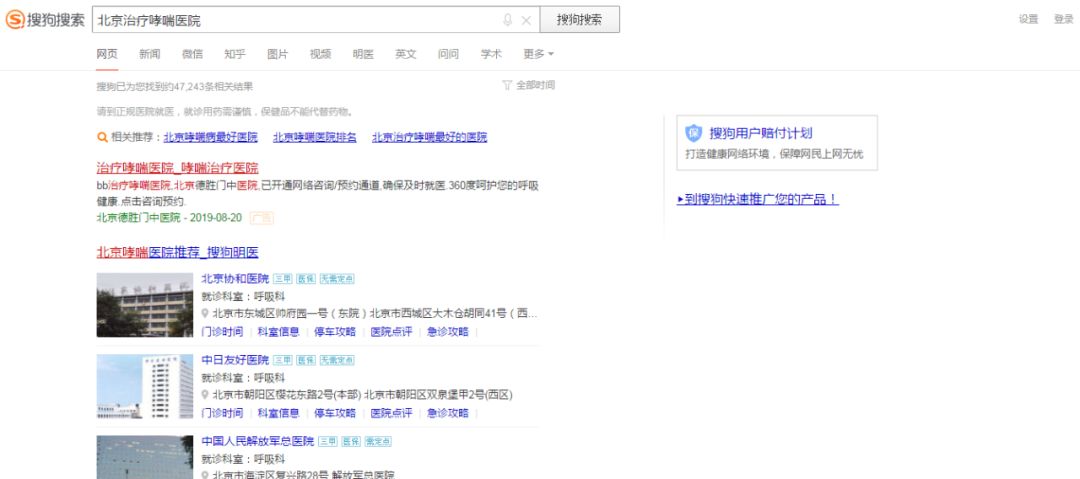1080x479 pixels.
Task: Open the 北京哮喘医院排名 suggestion link
Action: pyautogui.click(x=314, y=137)
